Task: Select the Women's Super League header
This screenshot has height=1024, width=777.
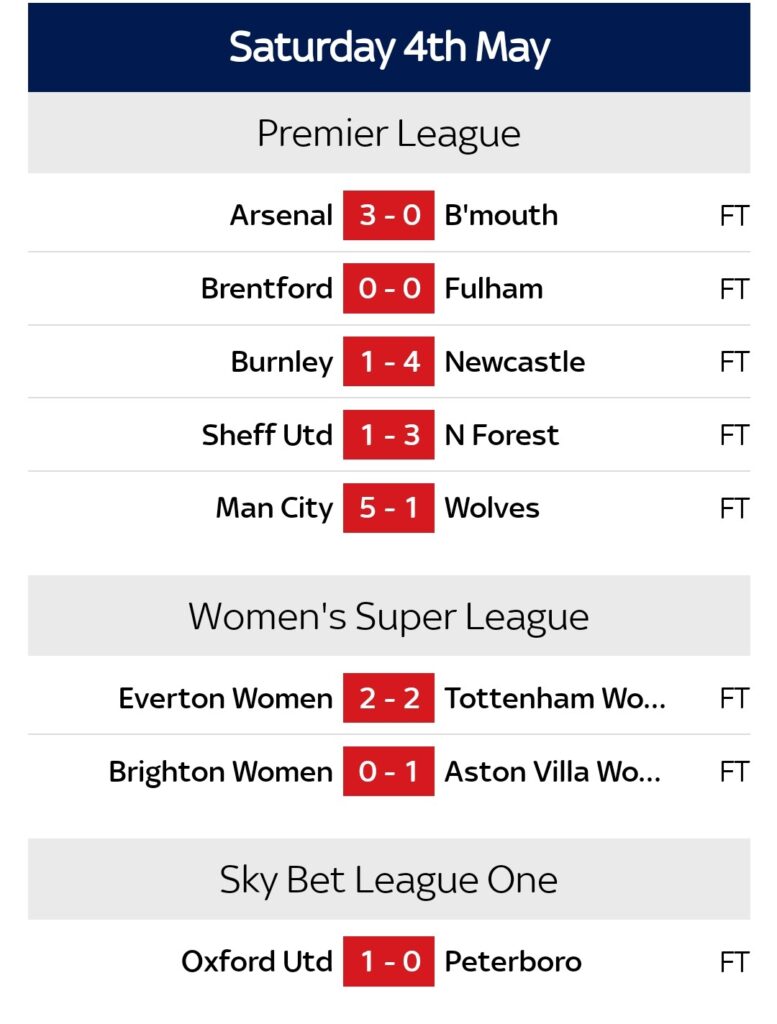Action: coord(388,616)
